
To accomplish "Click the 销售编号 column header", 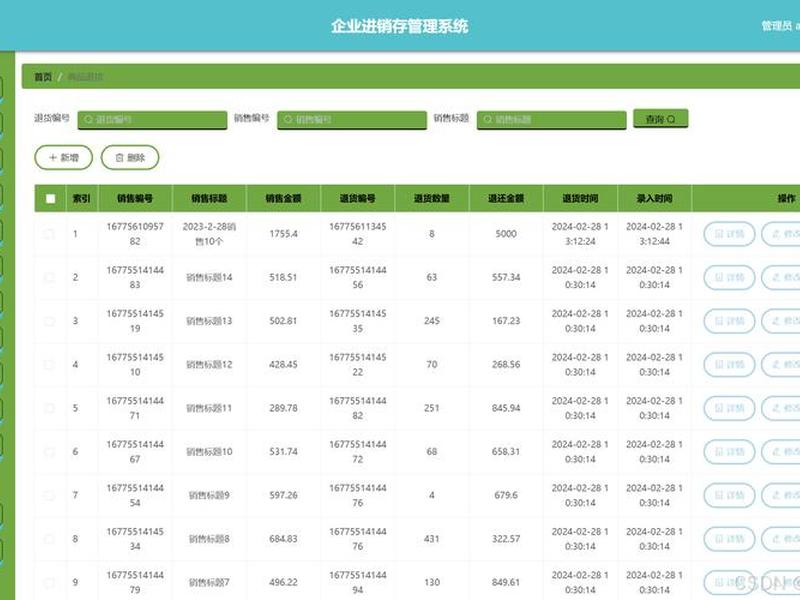I will (135, 198).
